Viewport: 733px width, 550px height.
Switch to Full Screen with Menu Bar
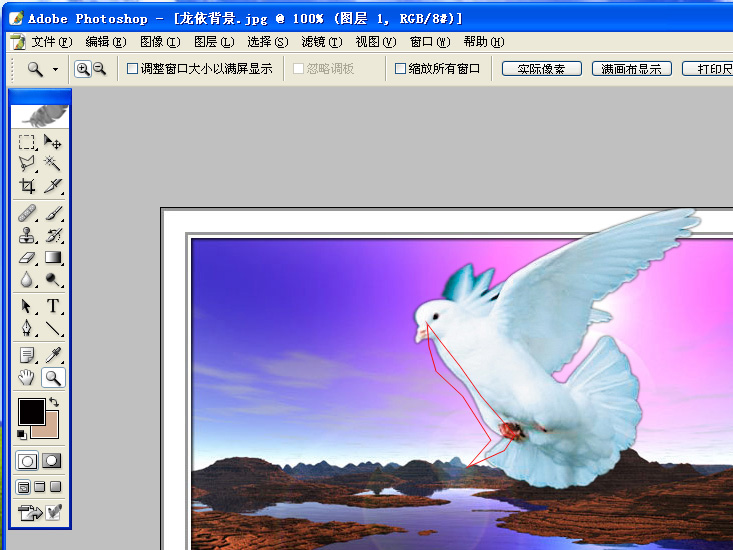[40, 487]
